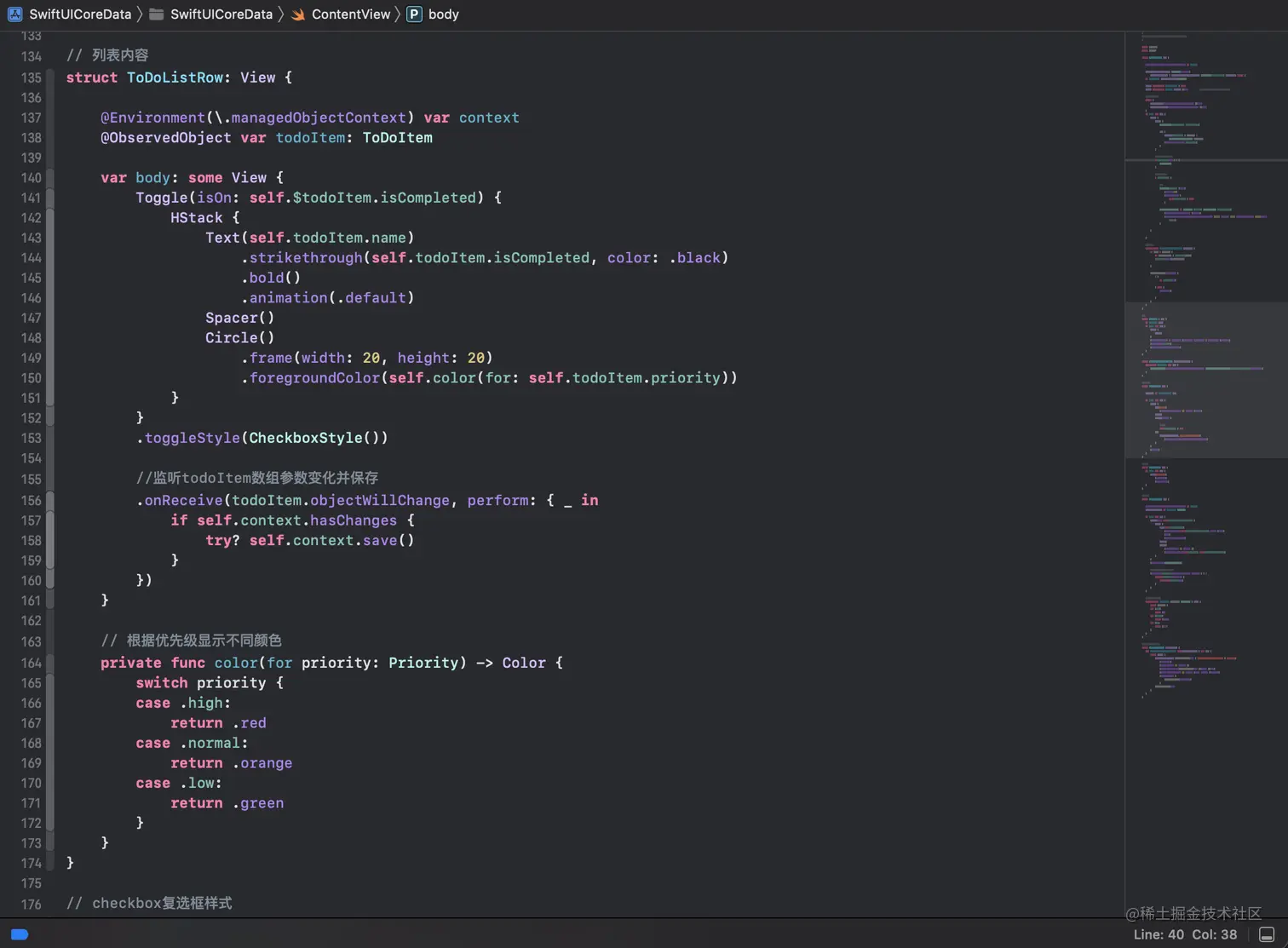Click objectWillChange on line 156
The width and height of the screenshot is (1288, 948).
pyautogui.click(x=380, y=500)
